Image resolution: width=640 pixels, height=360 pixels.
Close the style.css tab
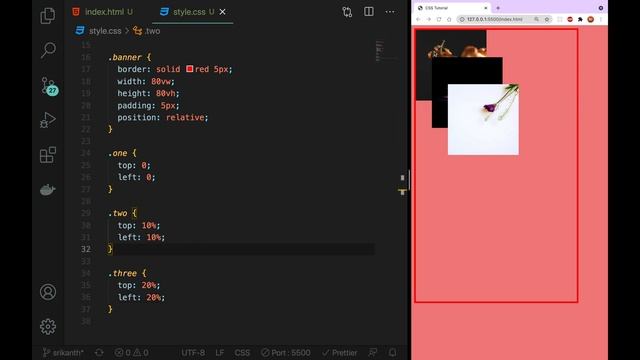[x=222, y=12]
